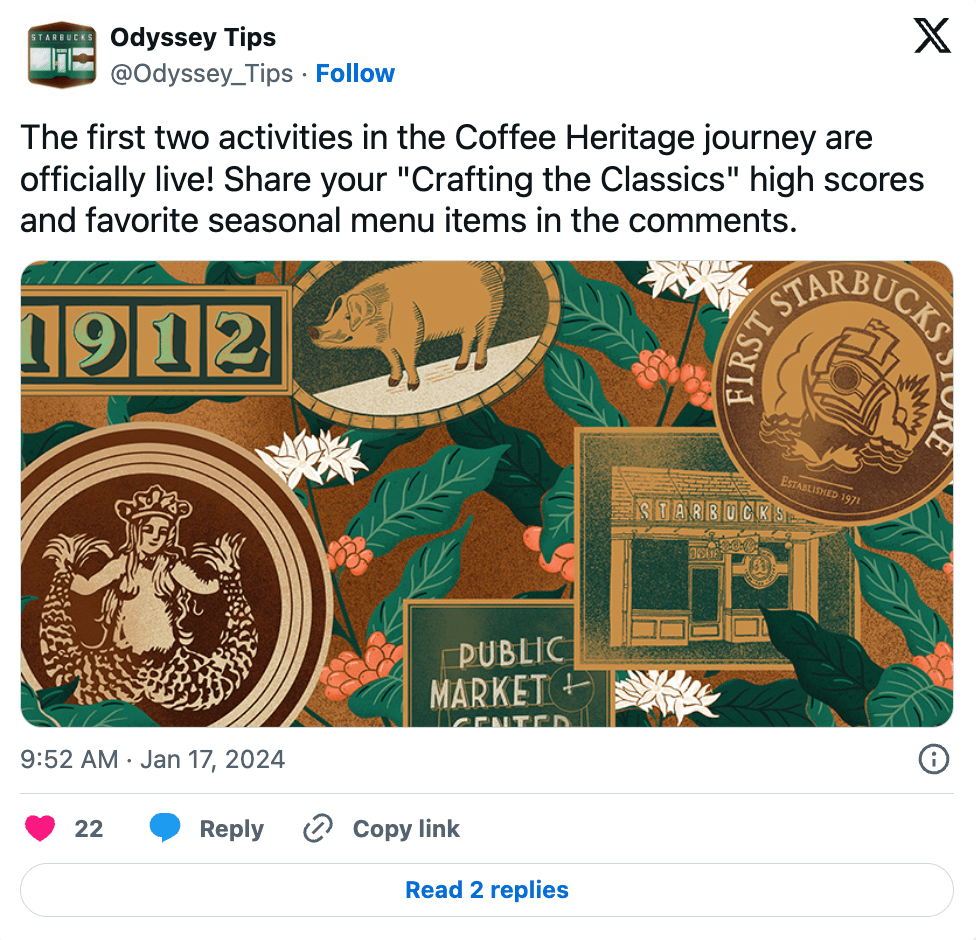Open the X logo icon

(932, 35)
